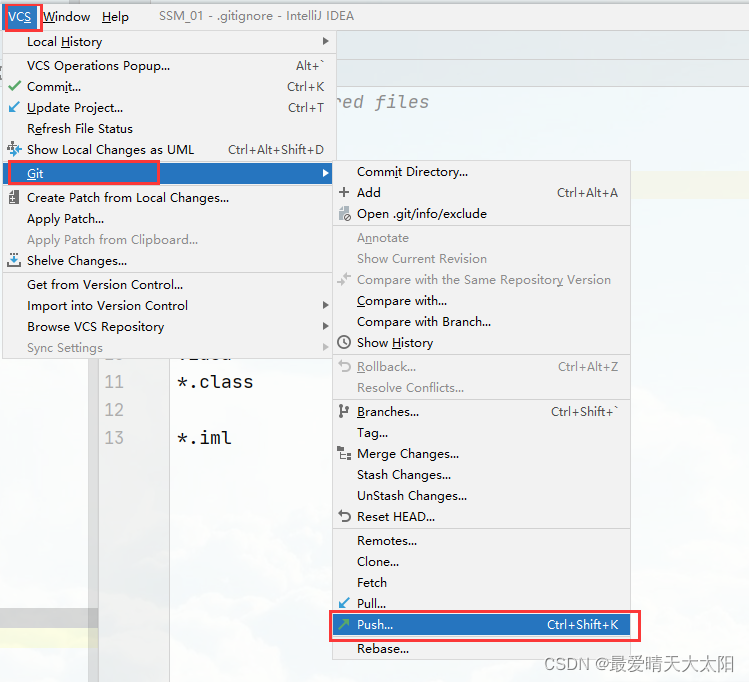Click the *.class text in editor

tap(215, 382)
